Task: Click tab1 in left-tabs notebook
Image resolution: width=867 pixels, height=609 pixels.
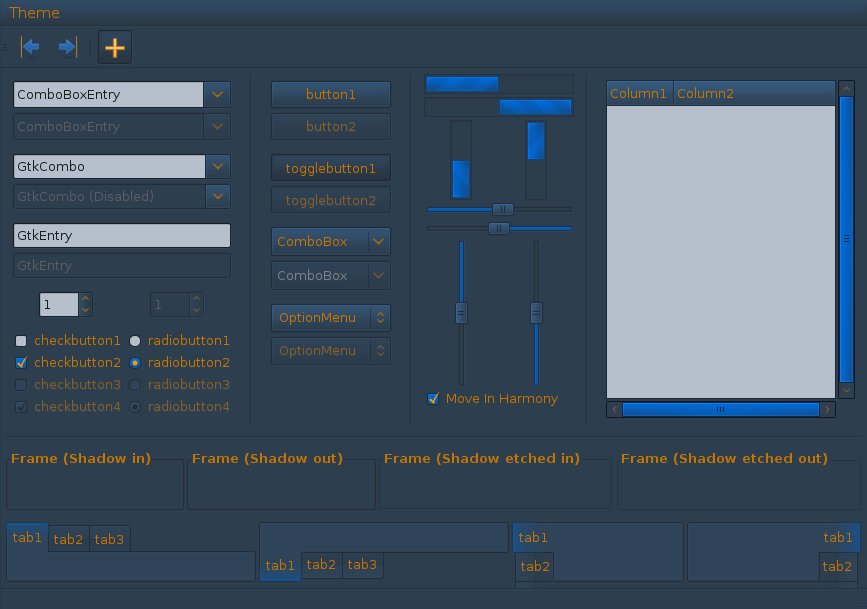Action: pyautogui.click(x=533, y=537)
